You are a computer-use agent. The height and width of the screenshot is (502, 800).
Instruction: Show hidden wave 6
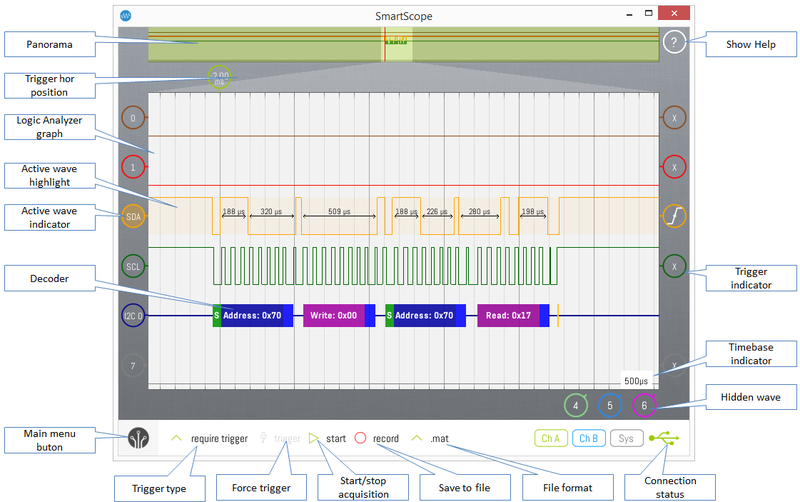click(x=645, y=405)
